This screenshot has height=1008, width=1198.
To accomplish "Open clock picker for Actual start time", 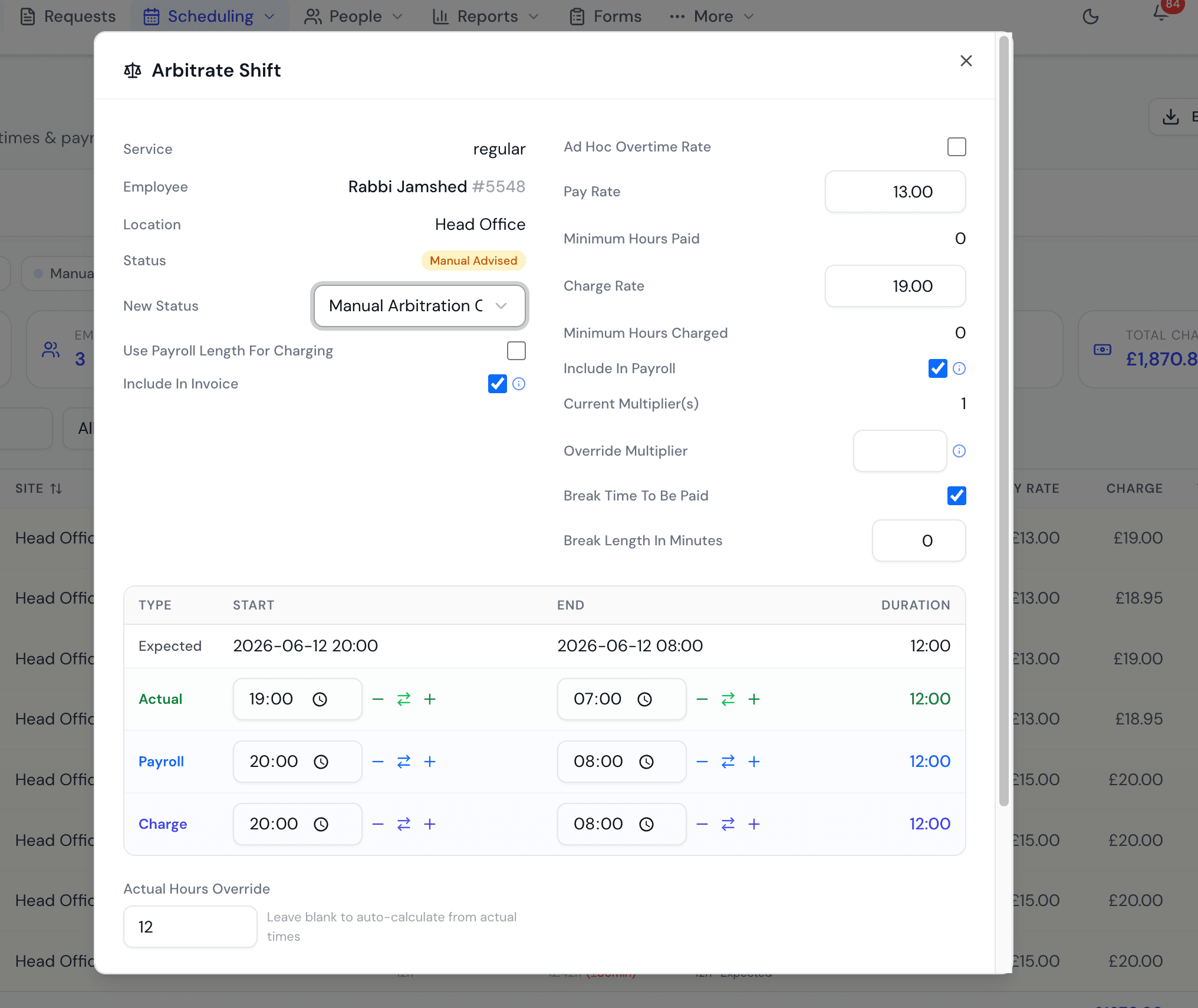I will point(320,699).
